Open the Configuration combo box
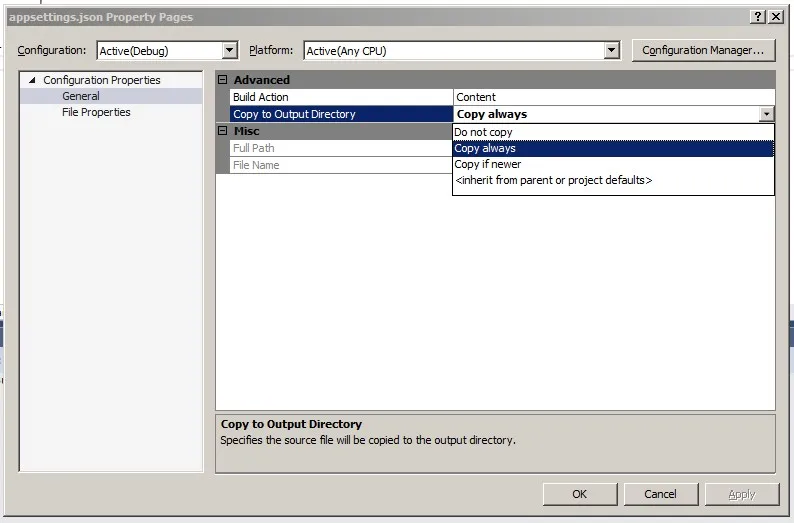 (167, 51)
